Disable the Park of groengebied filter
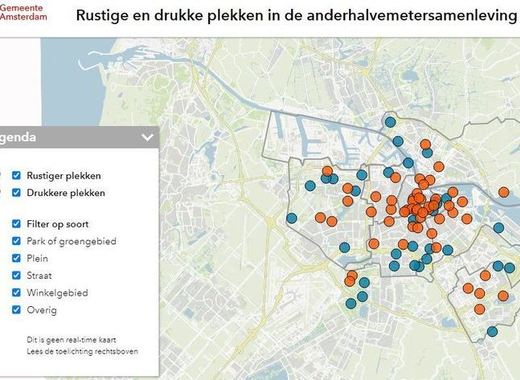520x380 pixels. [x=16, y=241]
